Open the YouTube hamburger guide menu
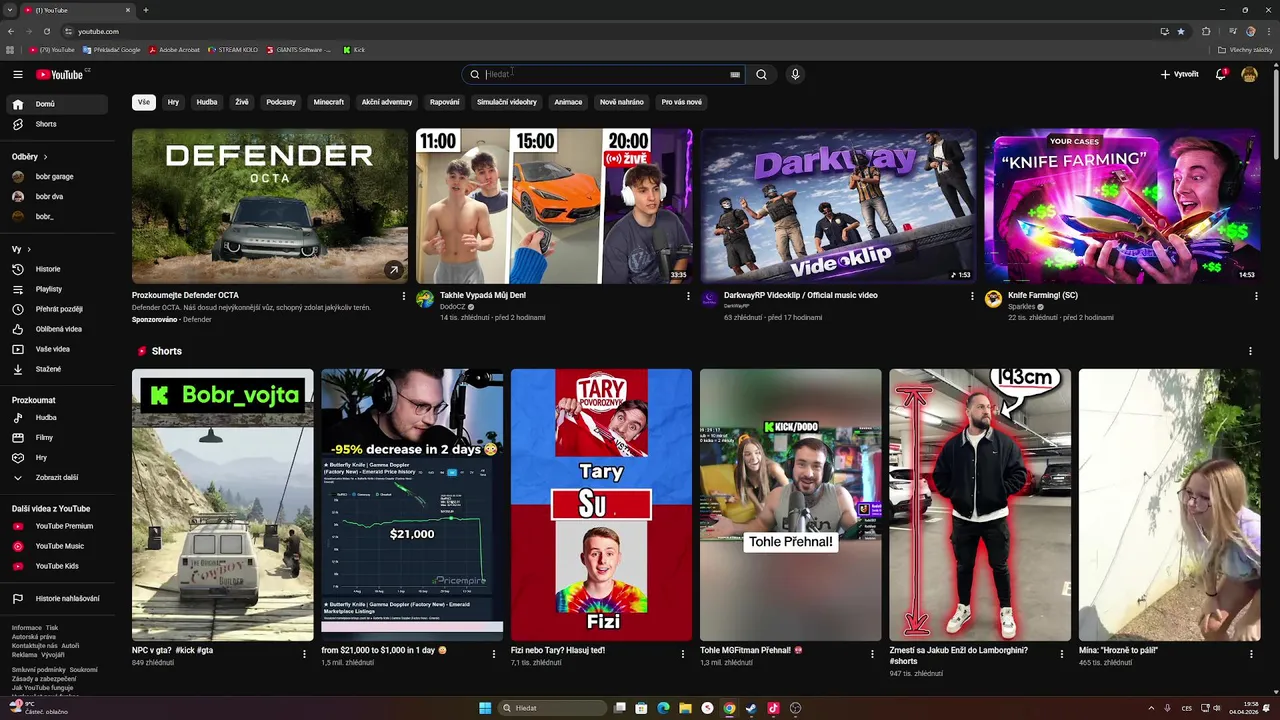Image resolution: width=1280 pixels, height=720 pixels. click(x=17, y=74)
